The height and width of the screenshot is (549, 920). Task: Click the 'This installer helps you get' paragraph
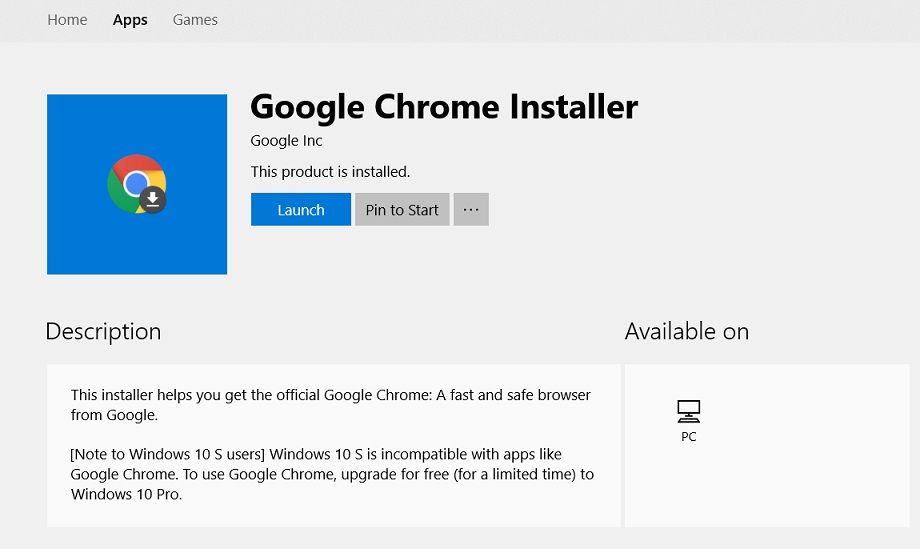point(331,405)
